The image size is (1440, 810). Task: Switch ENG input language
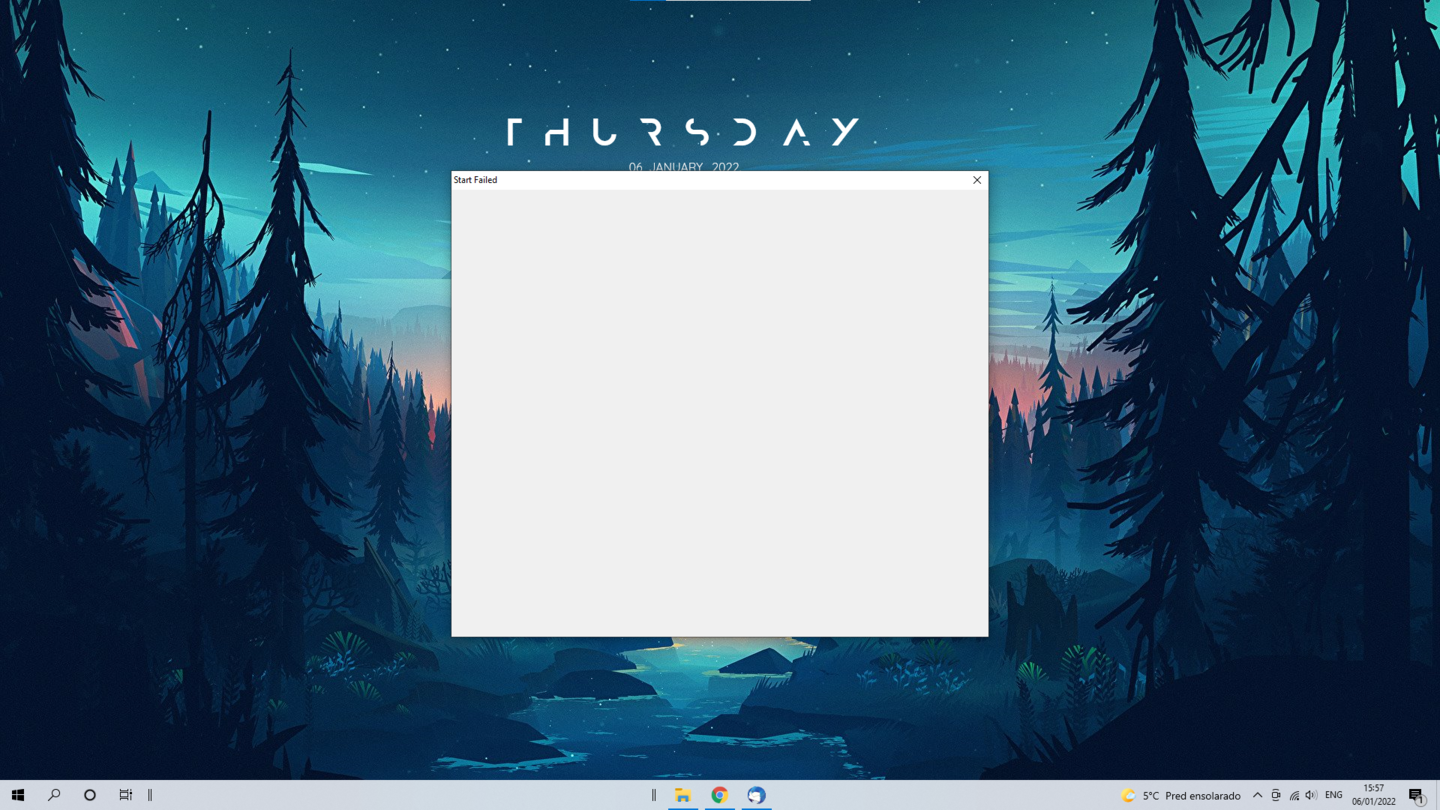[1334, 795]
